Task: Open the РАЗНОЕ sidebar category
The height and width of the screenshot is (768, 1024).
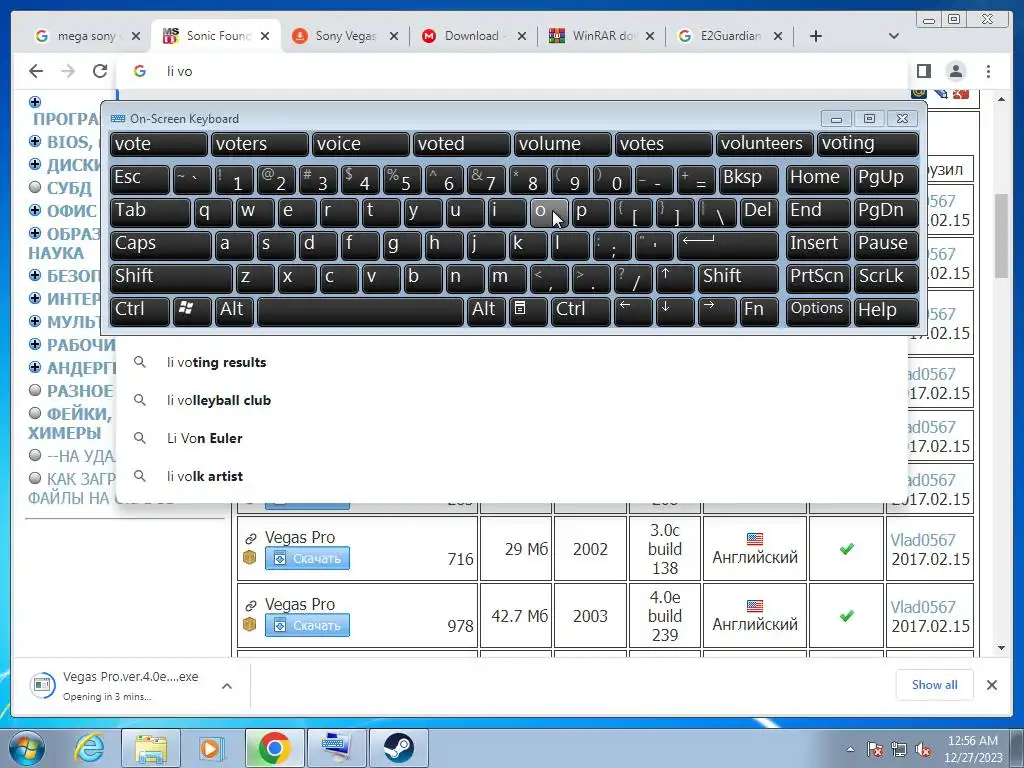Action: click(80, 391)
